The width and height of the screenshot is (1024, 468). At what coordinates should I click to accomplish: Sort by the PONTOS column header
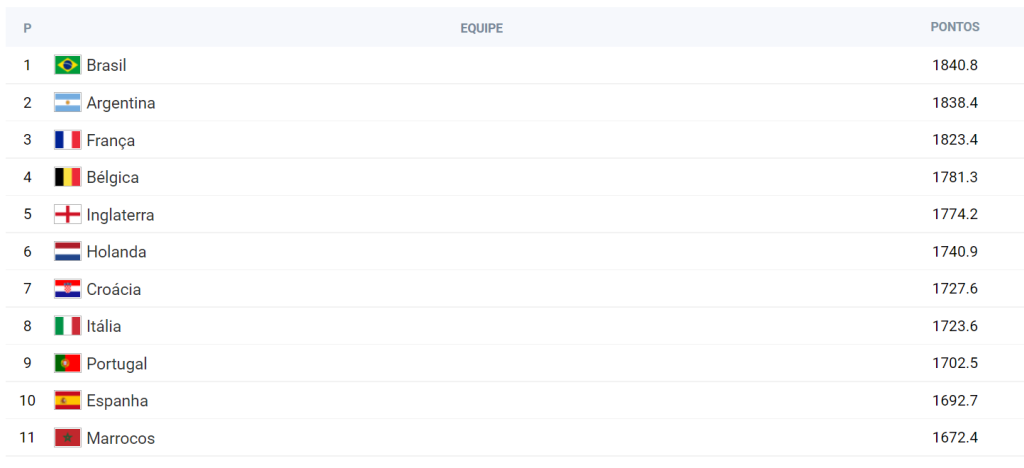tap(955, 27)
